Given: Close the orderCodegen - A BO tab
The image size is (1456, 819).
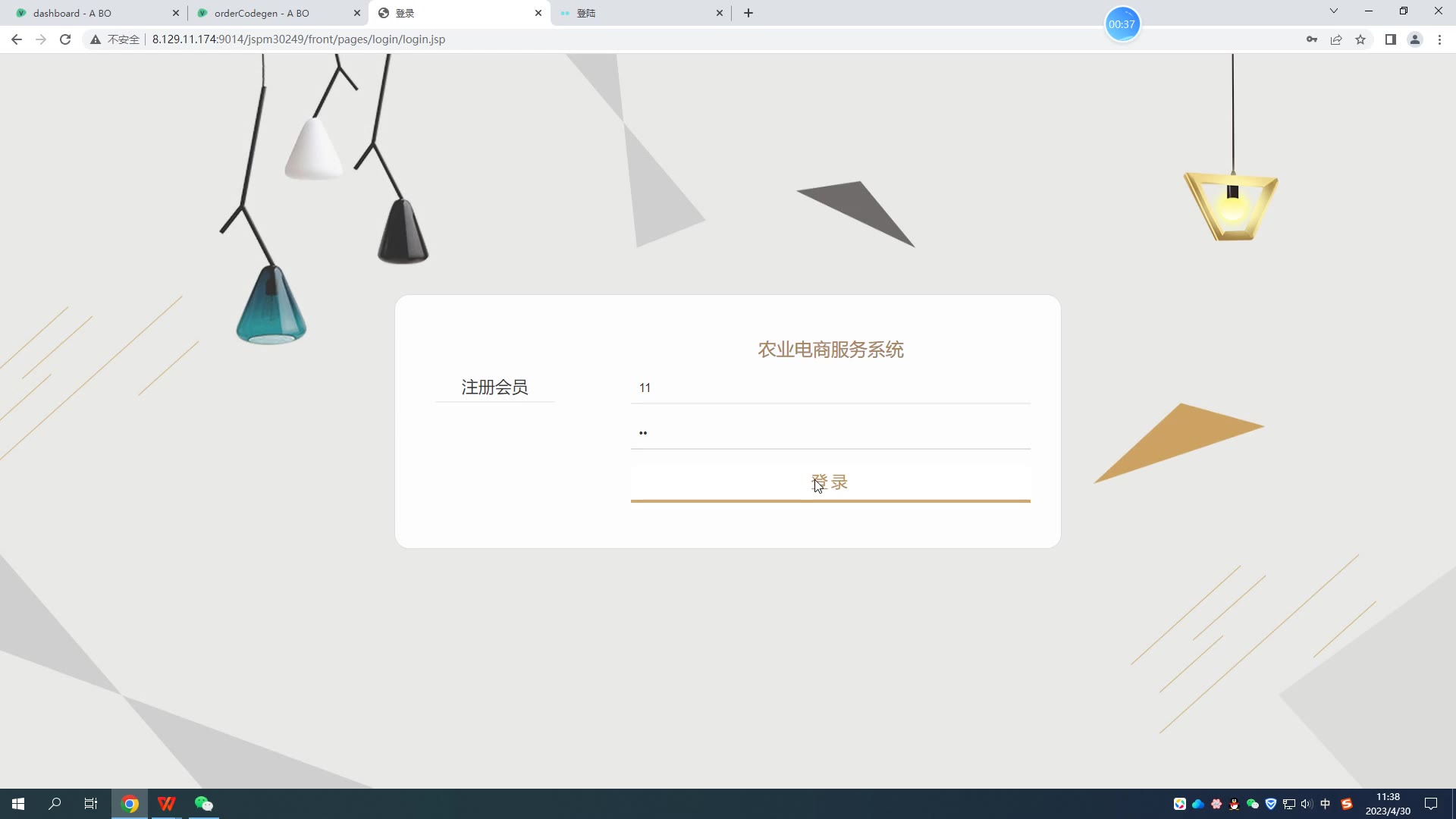Looking at the screenshot, I should pyautogui.click(x=357, y=13).
